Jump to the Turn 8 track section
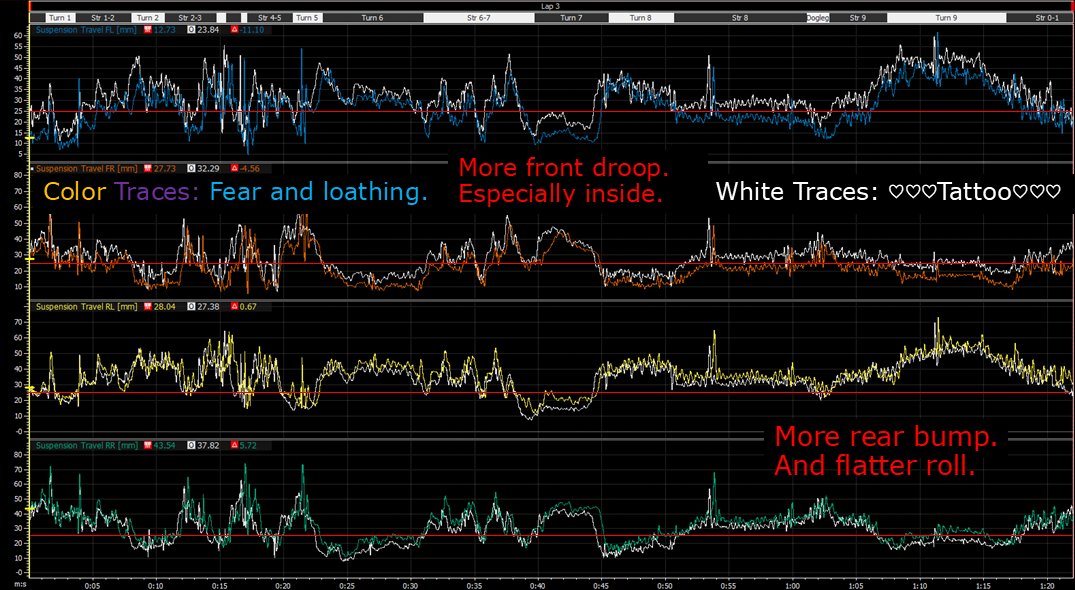 (x=641, y=18)
